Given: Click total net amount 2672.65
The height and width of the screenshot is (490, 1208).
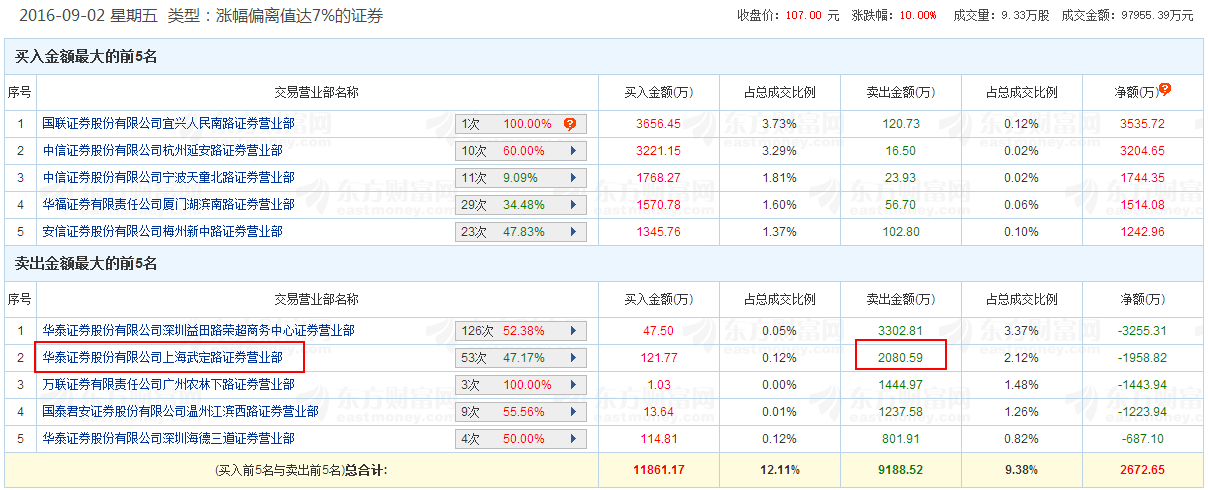Looking at the screenshot, I should coord(1142,469).
